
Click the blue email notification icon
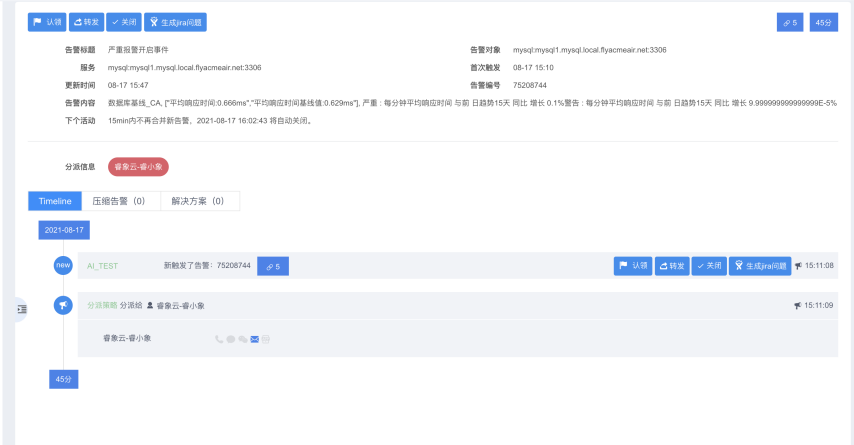pos(254,339)
